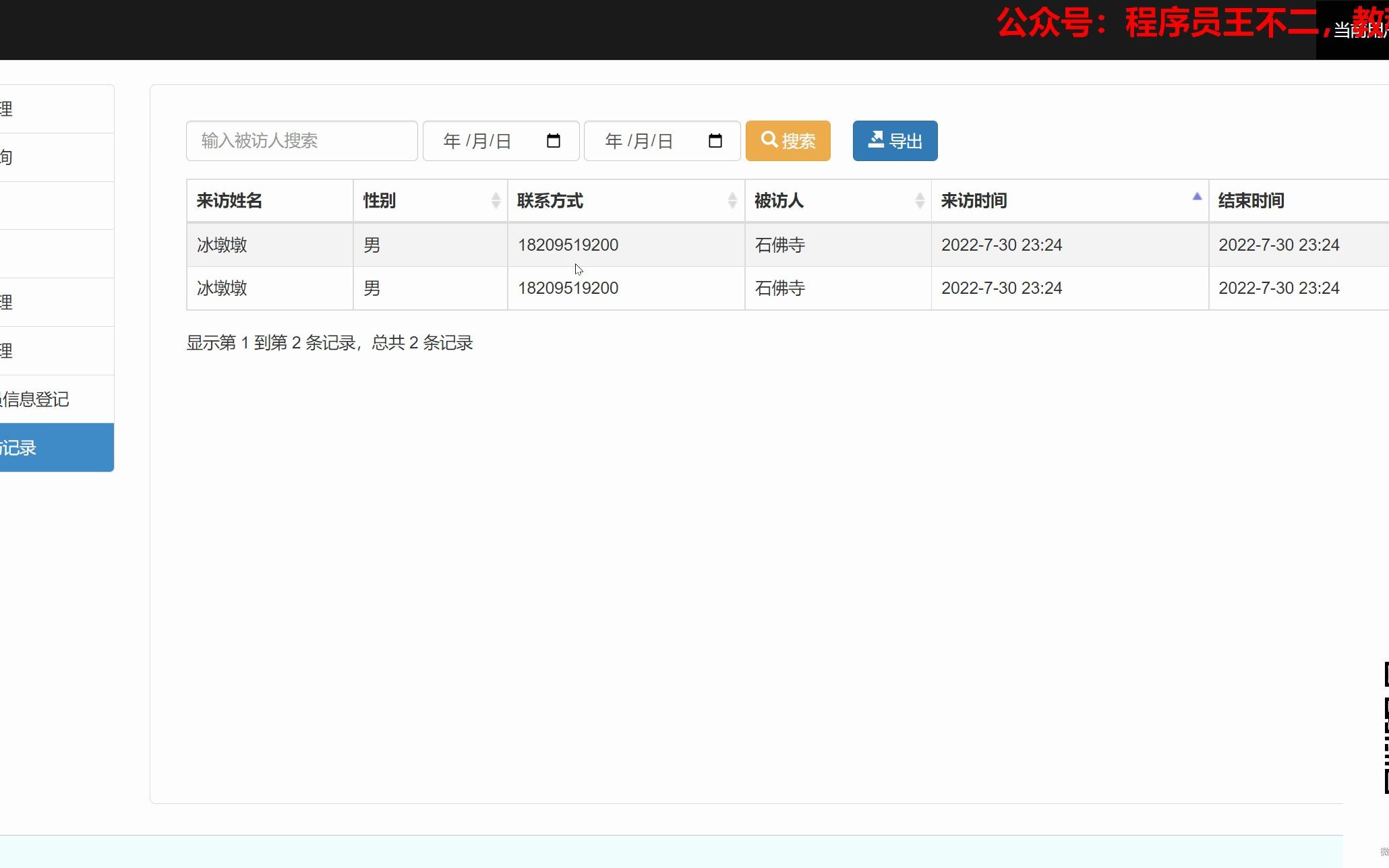The width and height of the screenshot is (1389, 868).
Task: Select first row name 冰墩墩
Action: coord(222,245)
